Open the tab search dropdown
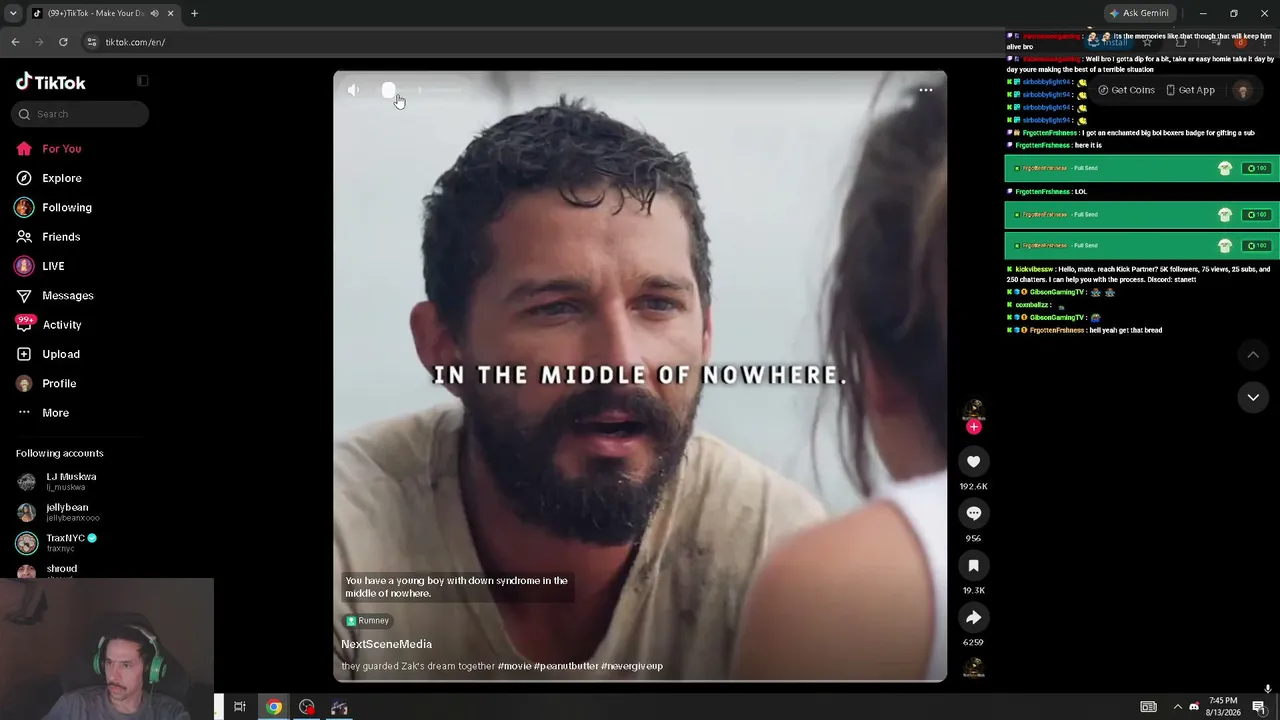This screenshot has width=1280, height=720. point(13,13)
